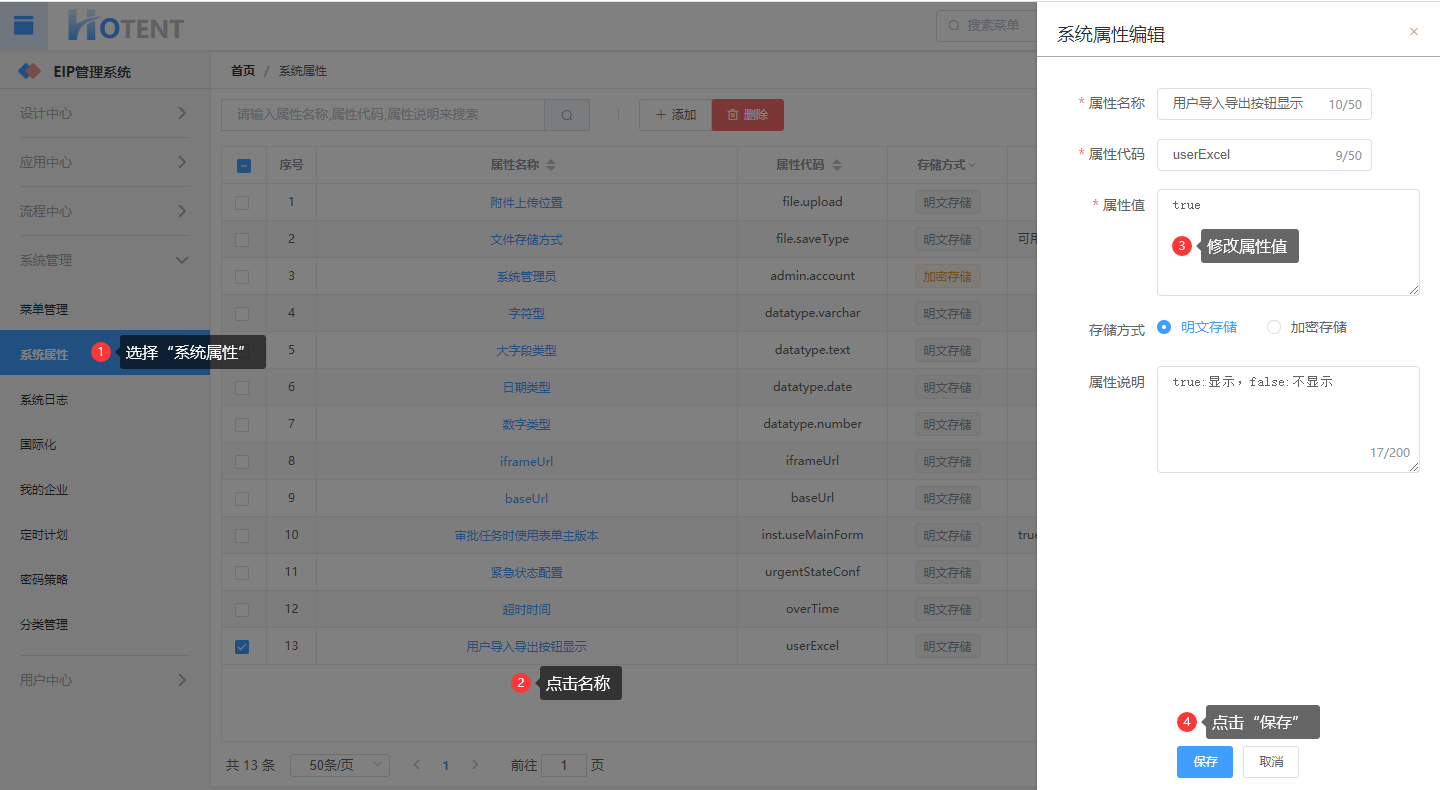This screenshot has height=790, width=1440.
Task: Click the 取消 button
Action: tap(1270, 762)
